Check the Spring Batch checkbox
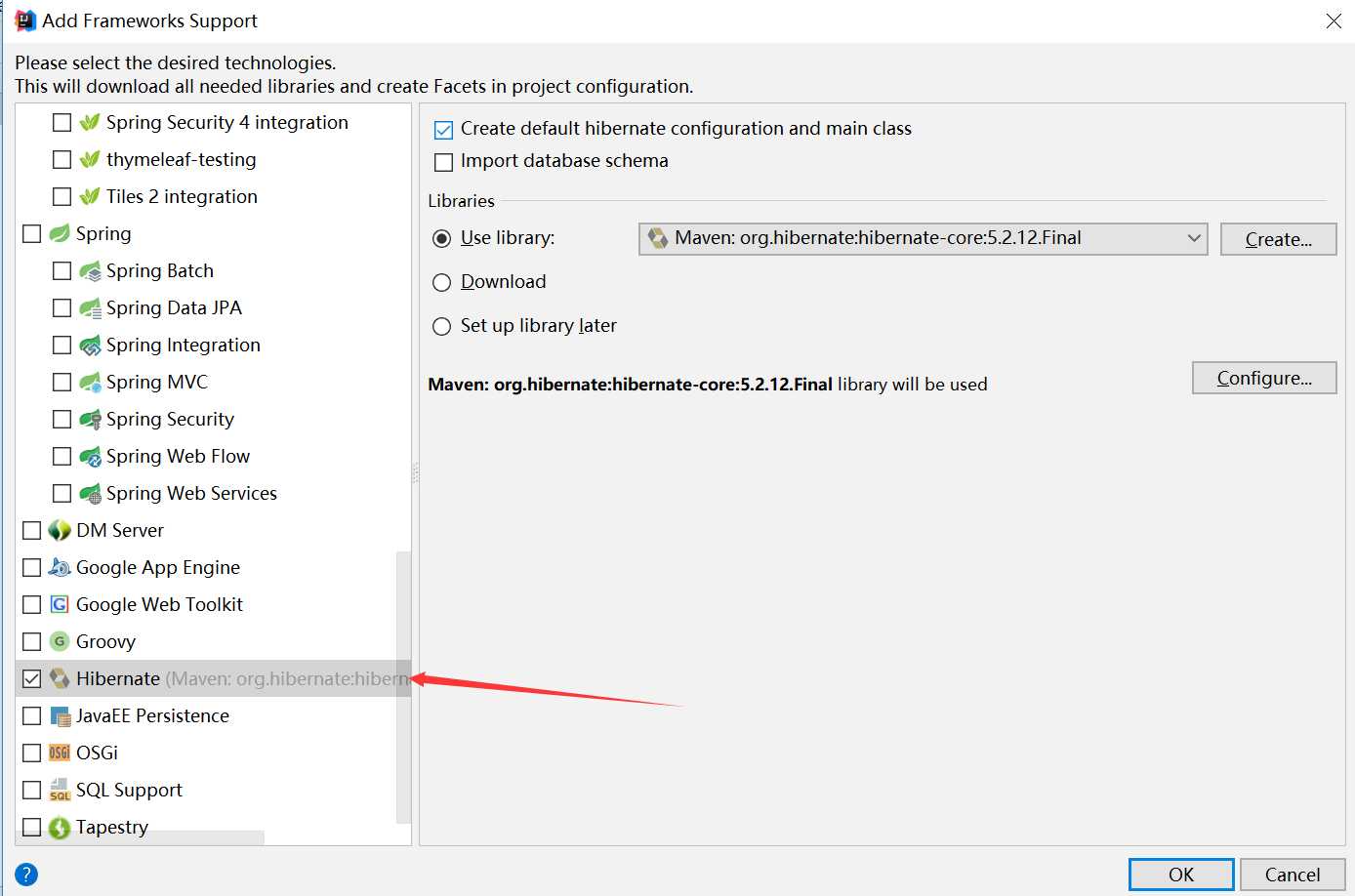 [62, 271]
